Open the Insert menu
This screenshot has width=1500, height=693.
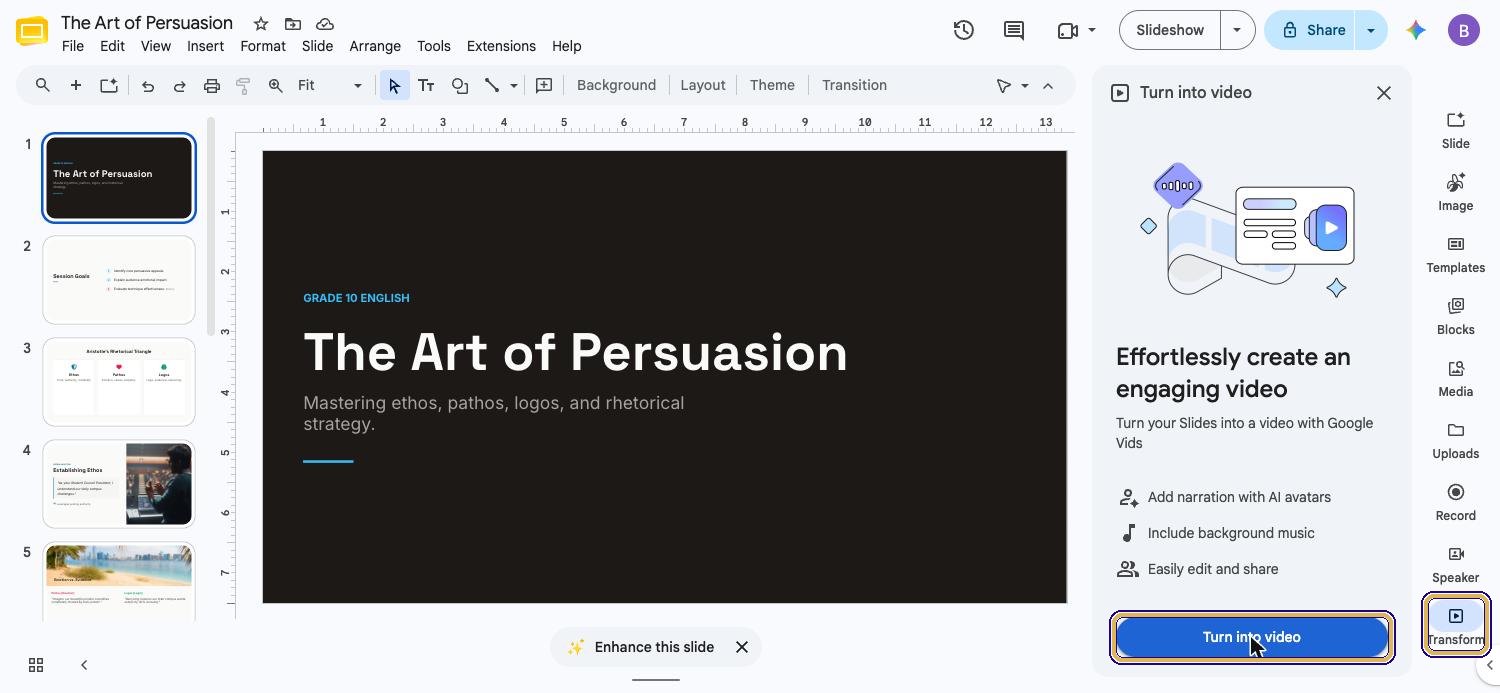tap(205, 46)
